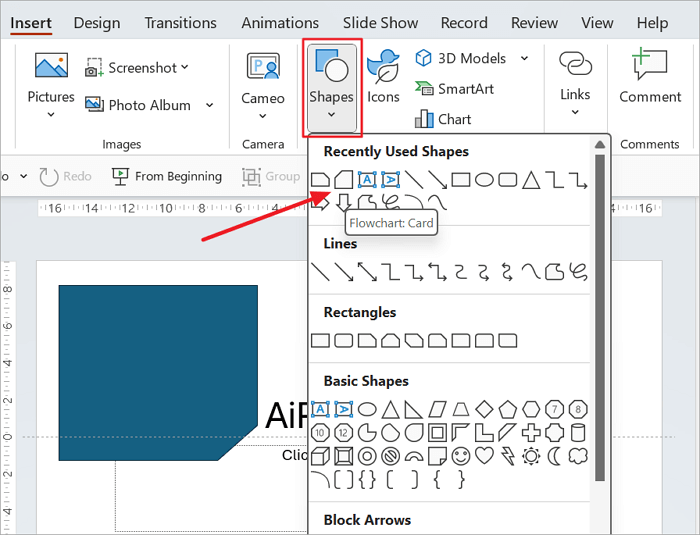Insert a SmartArt graphic

point(454,89)
